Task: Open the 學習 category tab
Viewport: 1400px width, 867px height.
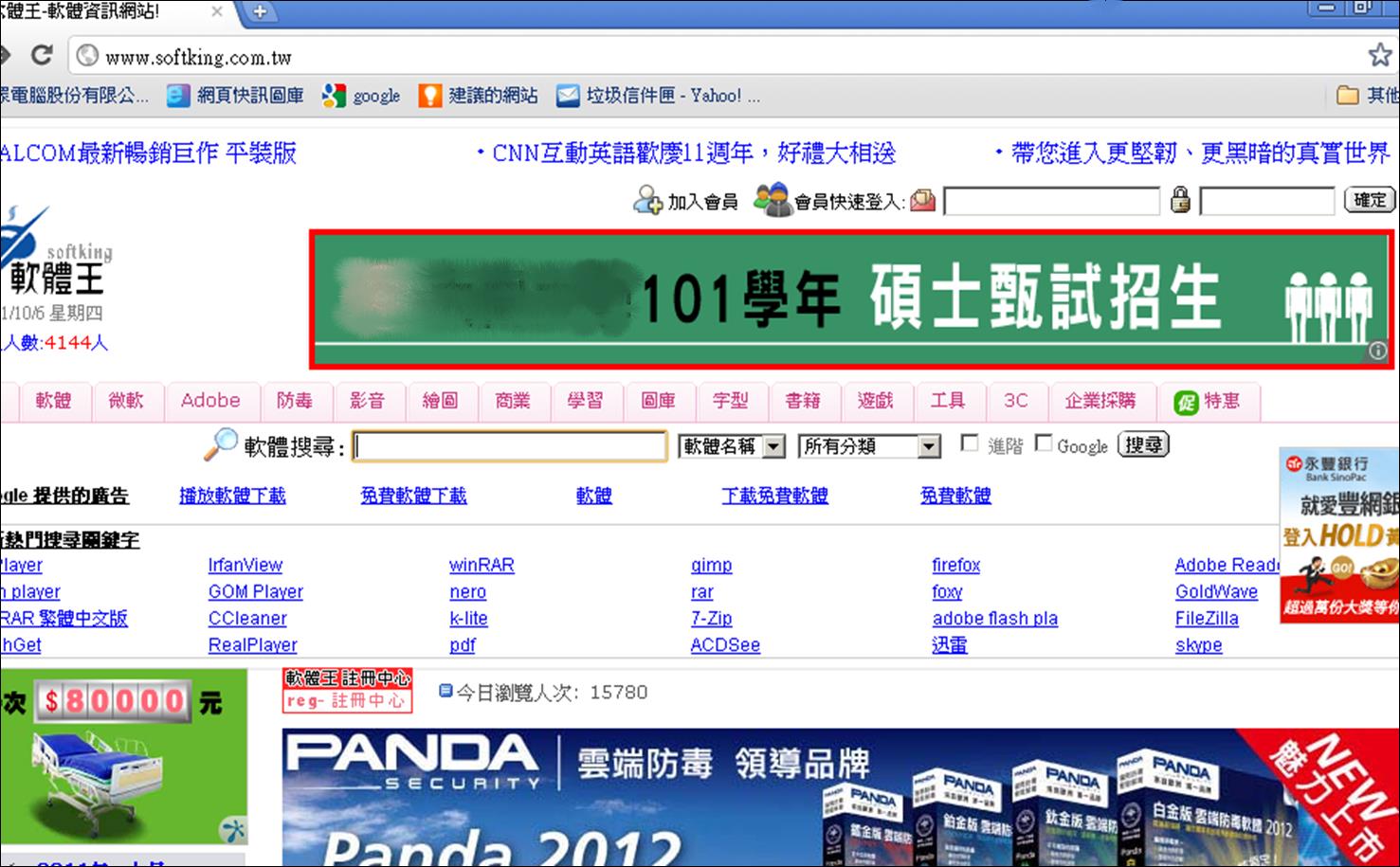Action: click(585, 401)
